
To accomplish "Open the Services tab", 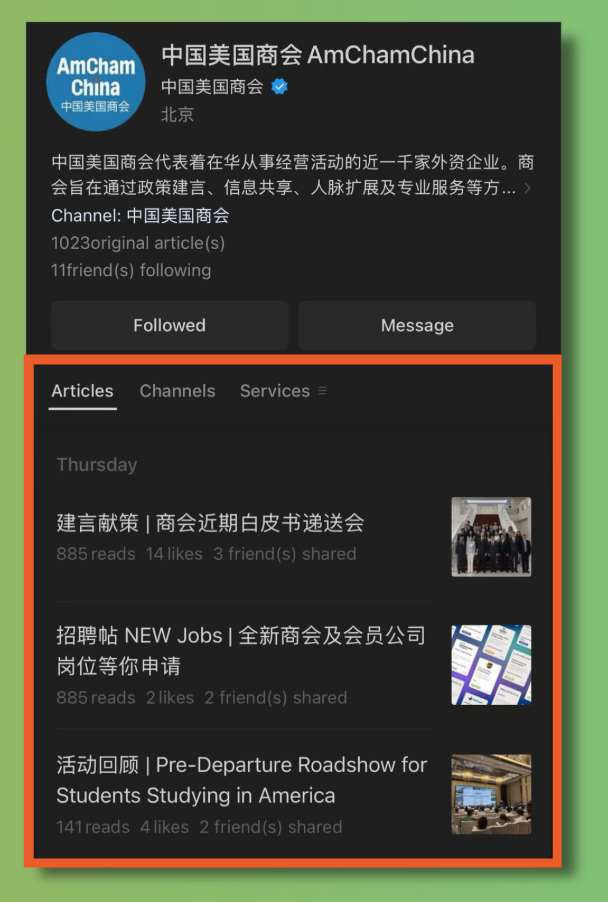I will pyautogui.click(x=275, y=391).
